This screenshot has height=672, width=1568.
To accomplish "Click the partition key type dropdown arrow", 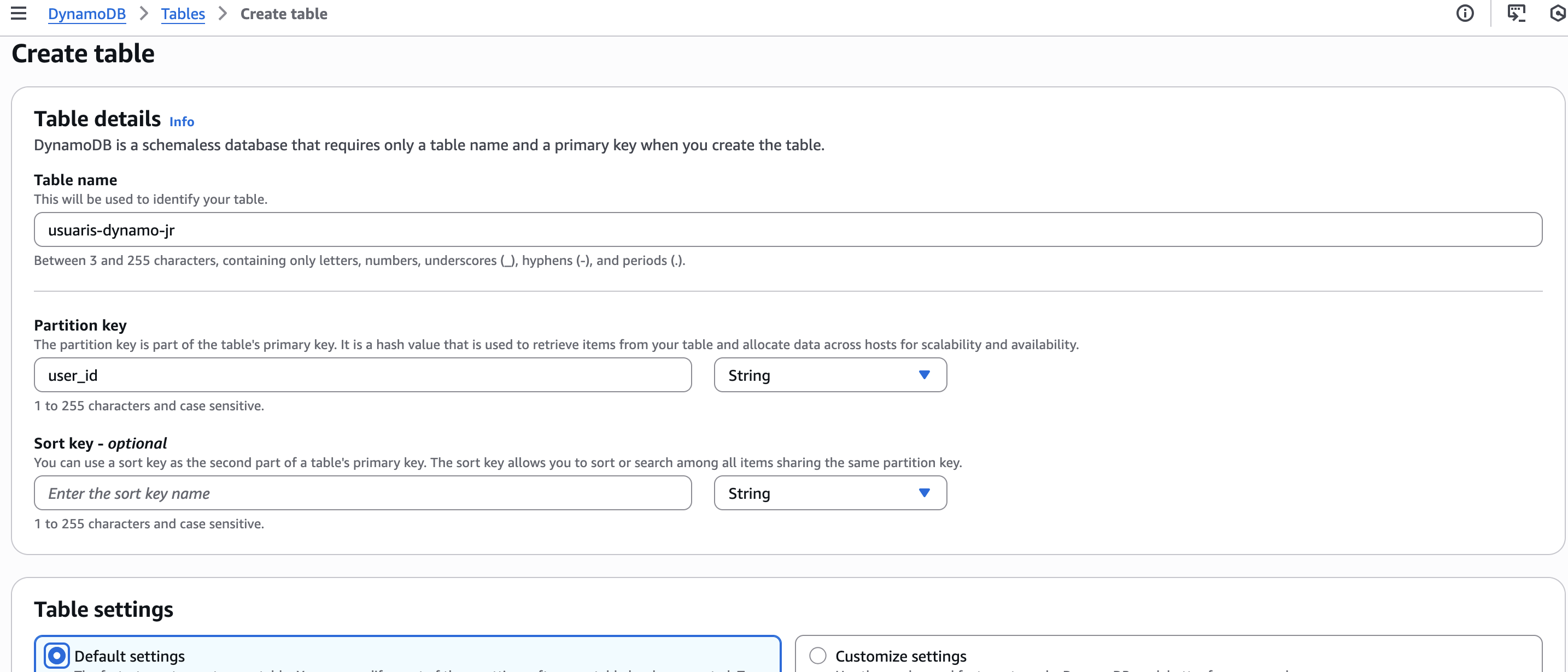I will [924, 375].
